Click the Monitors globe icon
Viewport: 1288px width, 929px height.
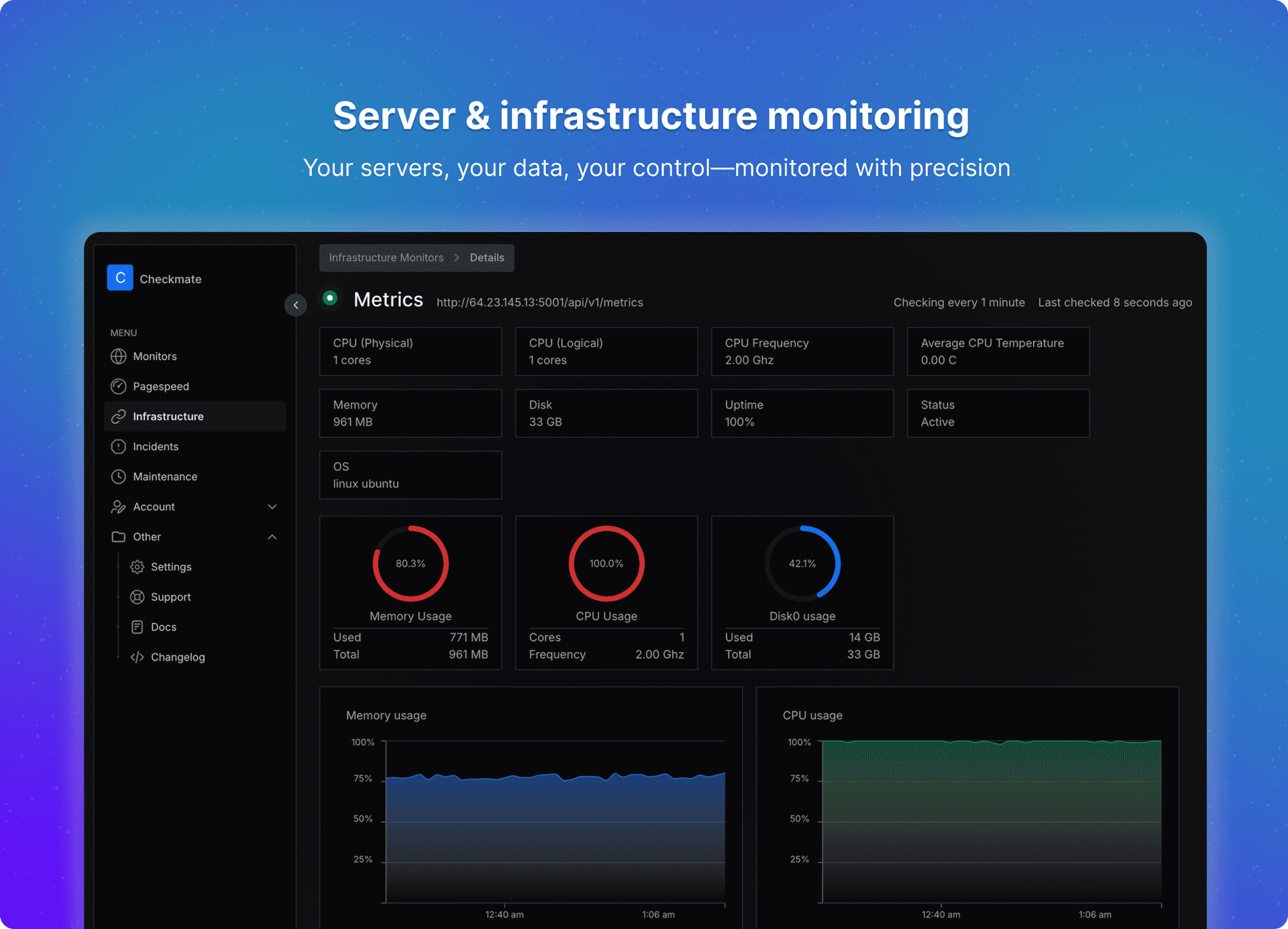coord(119,356)
